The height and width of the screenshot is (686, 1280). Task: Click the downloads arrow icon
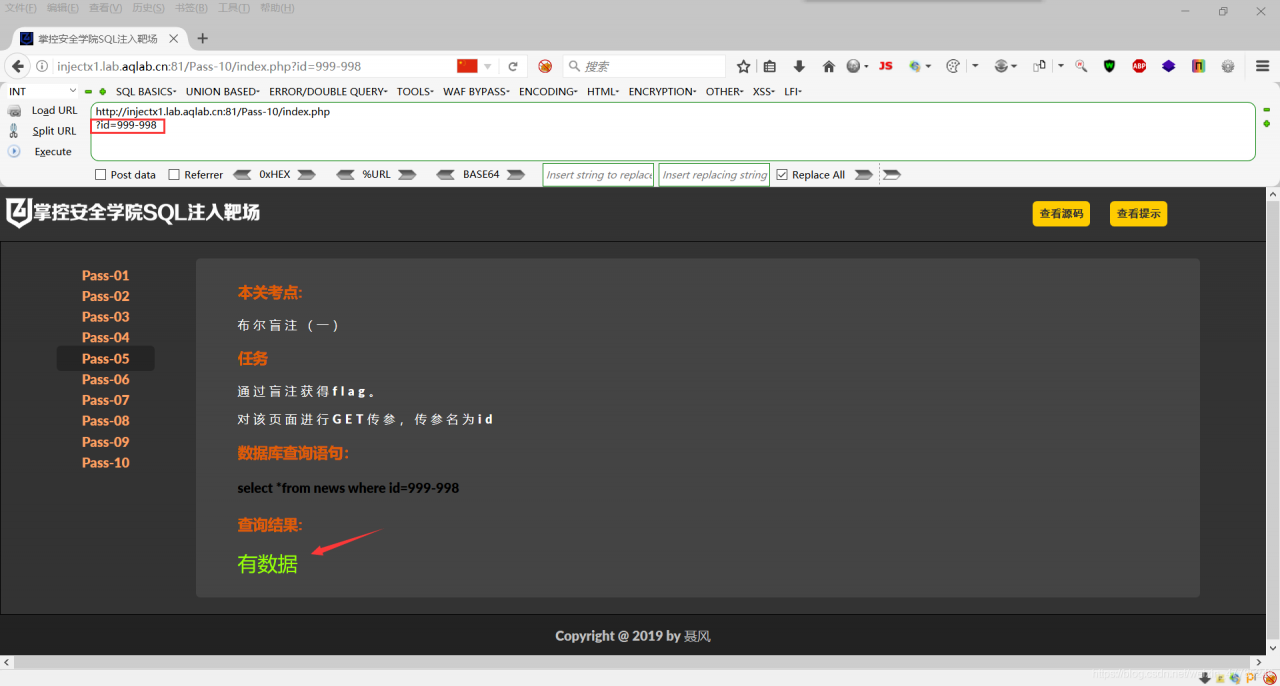point(800,66)
